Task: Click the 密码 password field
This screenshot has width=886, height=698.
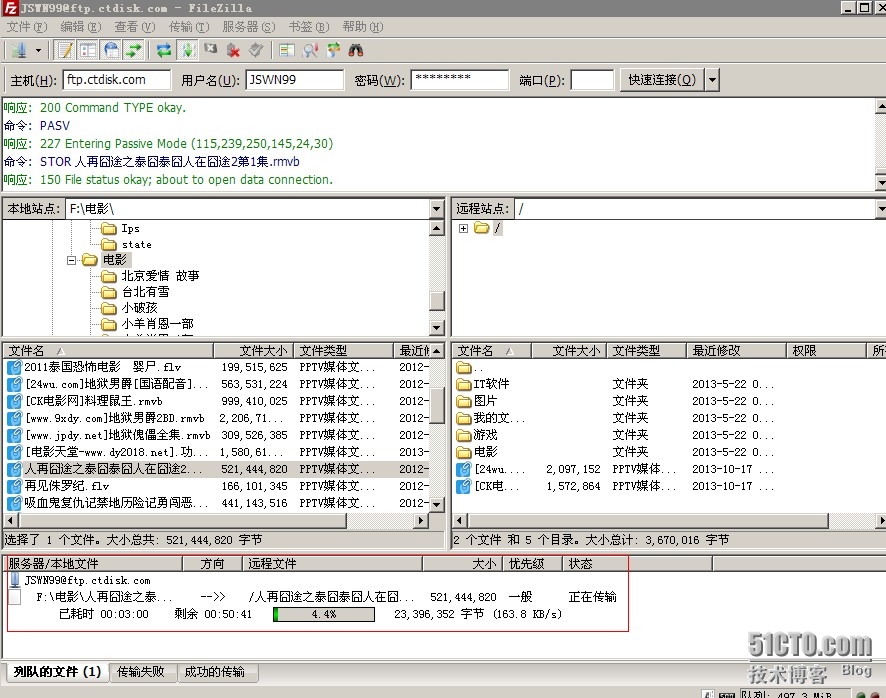Action: pyautogui.click(x=460, y=80)
